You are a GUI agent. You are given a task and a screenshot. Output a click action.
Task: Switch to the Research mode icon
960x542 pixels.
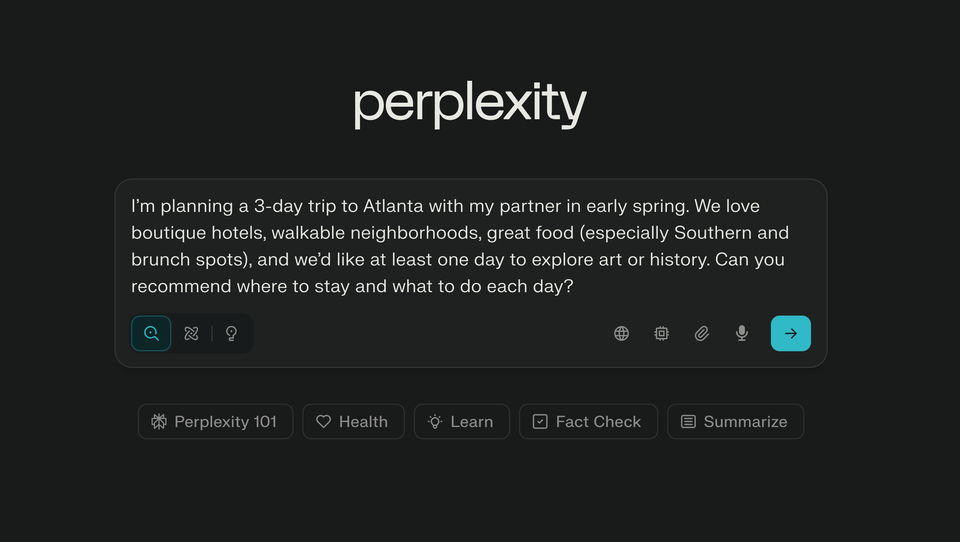(191, 334)
